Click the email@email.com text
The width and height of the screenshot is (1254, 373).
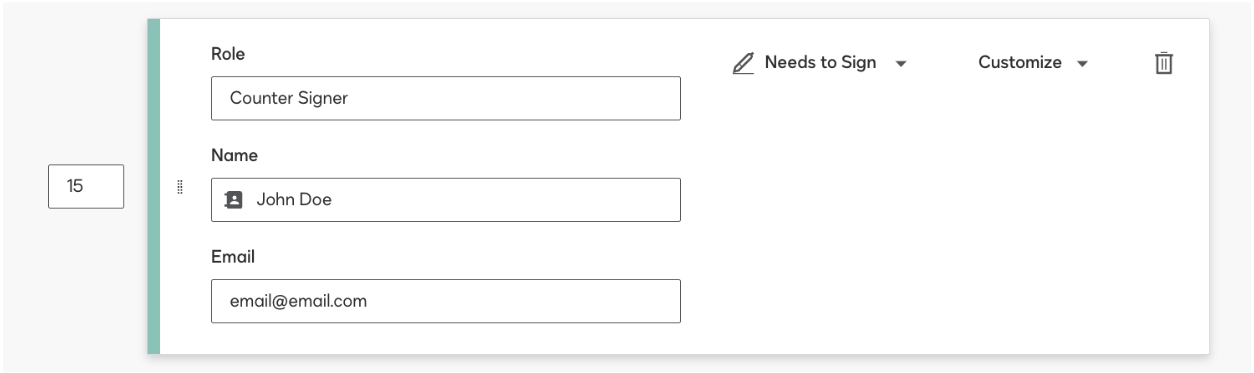pos(298,301)
